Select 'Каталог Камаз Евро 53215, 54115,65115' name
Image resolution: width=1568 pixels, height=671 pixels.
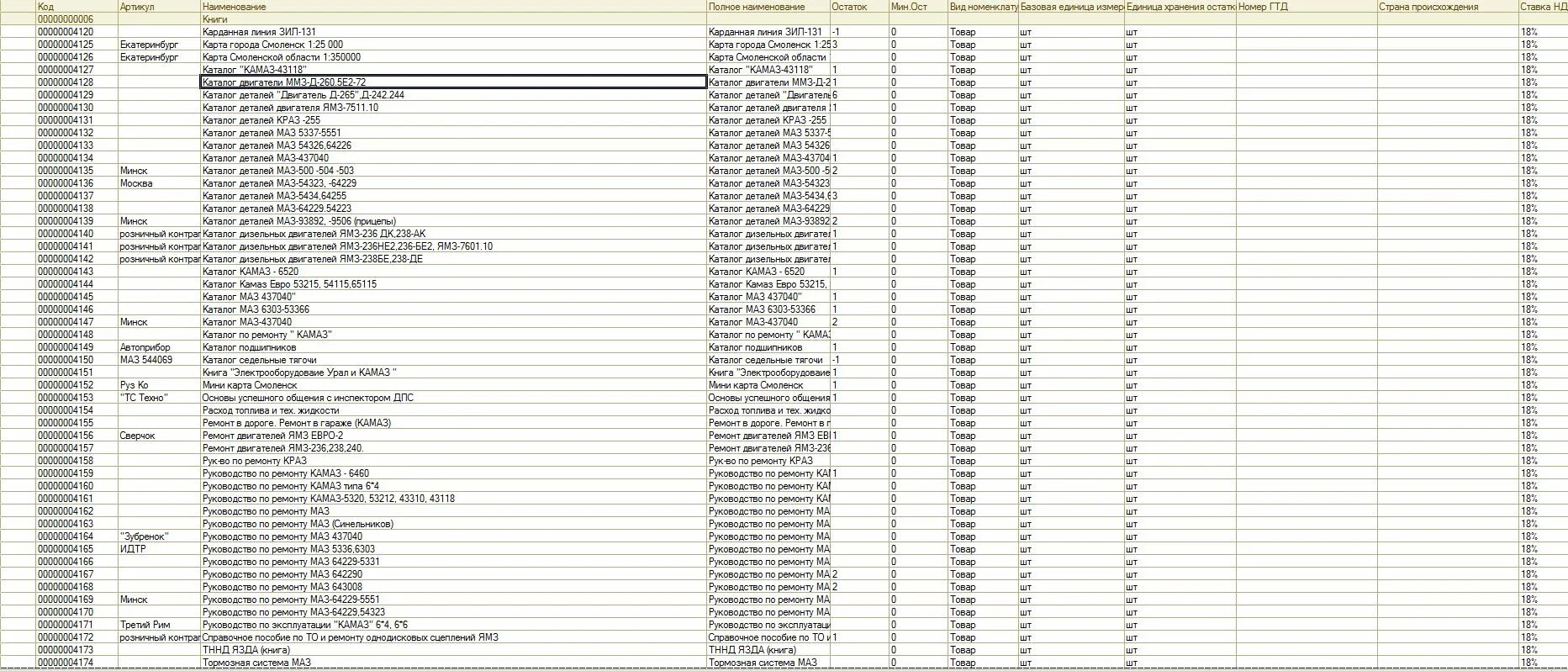click(453, 284)
